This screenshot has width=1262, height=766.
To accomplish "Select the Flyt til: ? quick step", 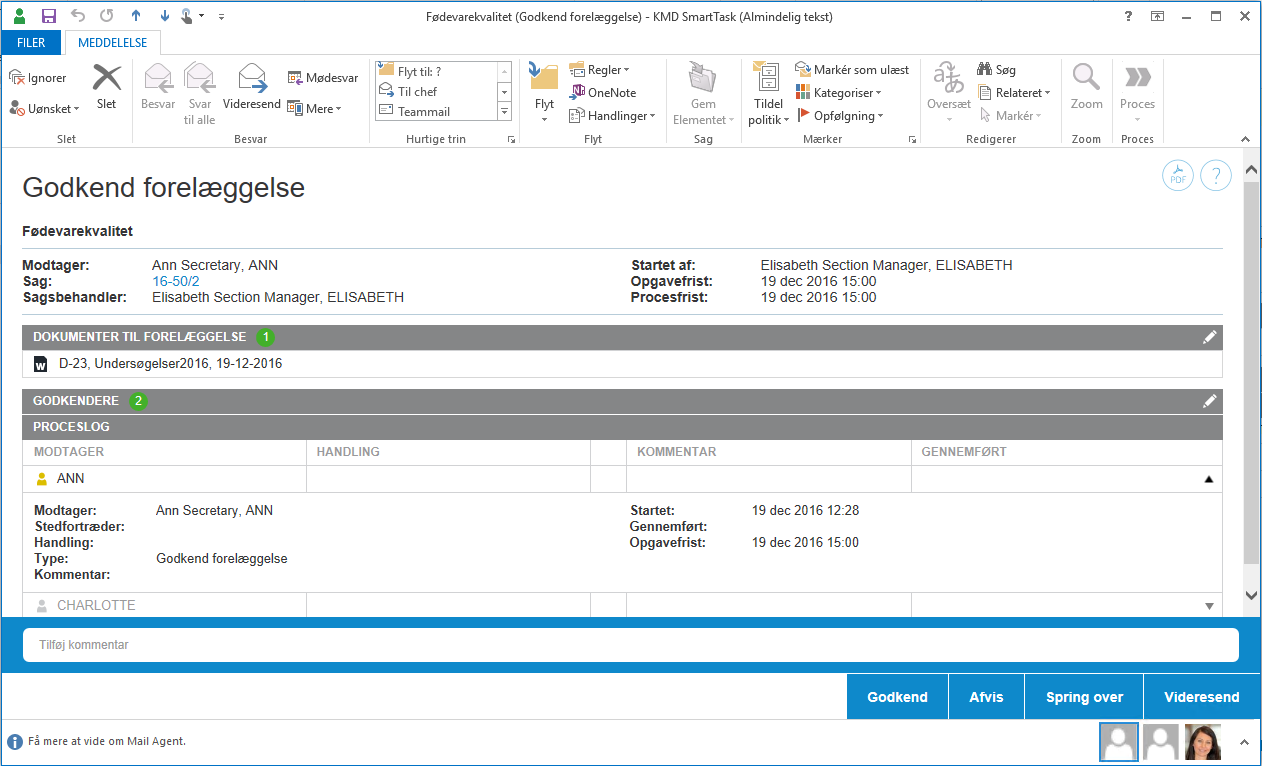I will 435,72.
